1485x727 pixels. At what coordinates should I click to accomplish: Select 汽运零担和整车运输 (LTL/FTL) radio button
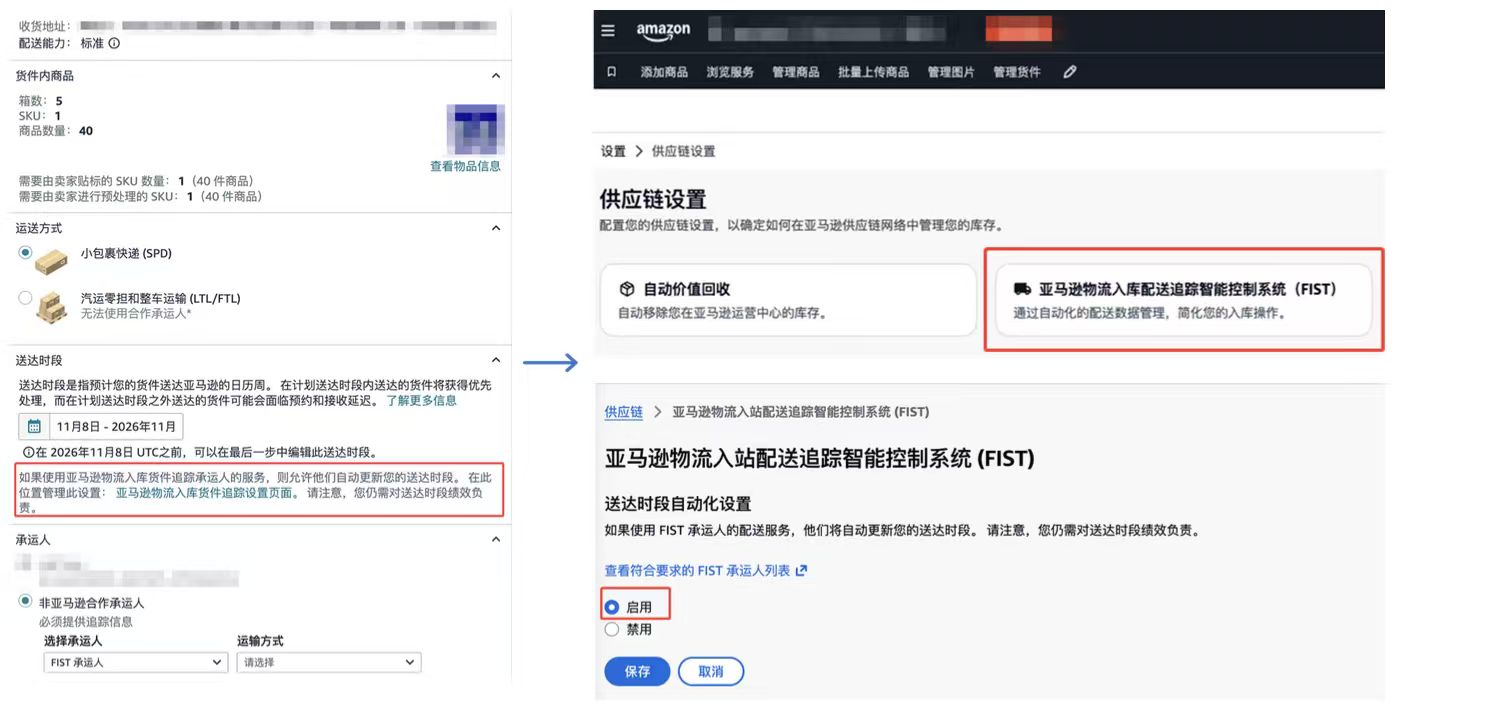[x=25, y=298]
